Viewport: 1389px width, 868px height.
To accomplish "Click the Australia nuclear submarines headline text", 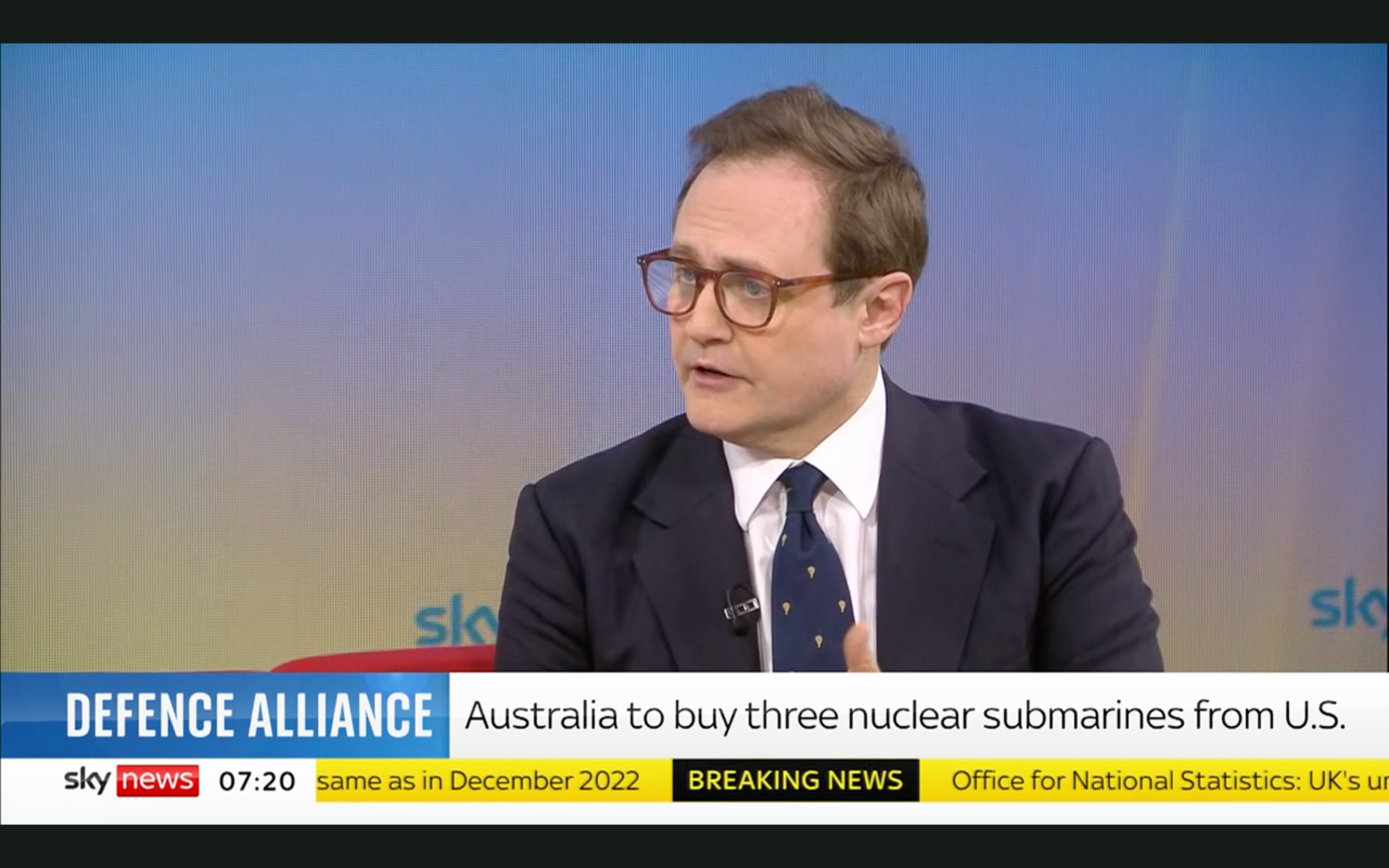I will click(905, 716).
